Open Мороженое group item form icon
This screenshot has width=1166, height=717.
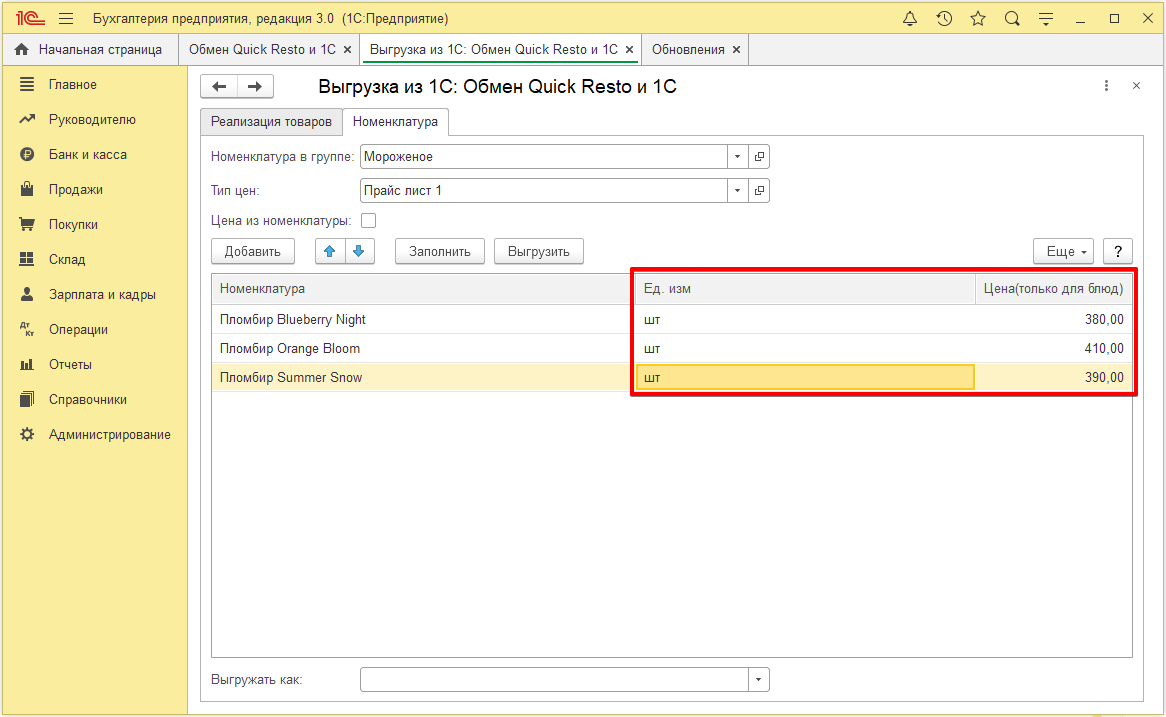[759, 157]
